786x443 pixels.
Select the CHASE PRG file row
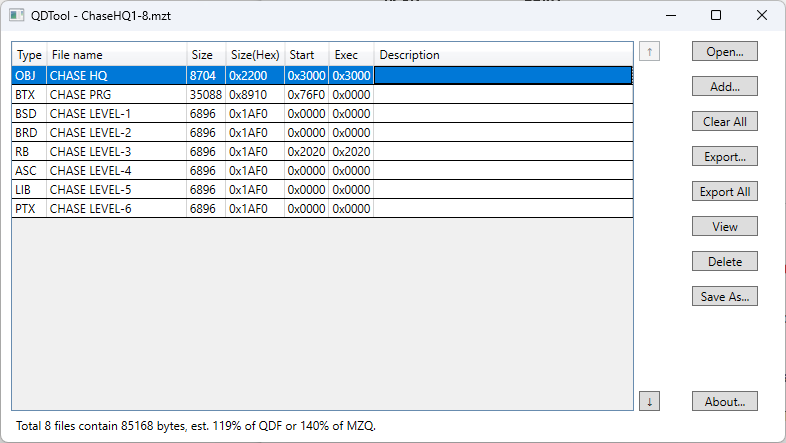pyautogui.click(x=115, y=94)
